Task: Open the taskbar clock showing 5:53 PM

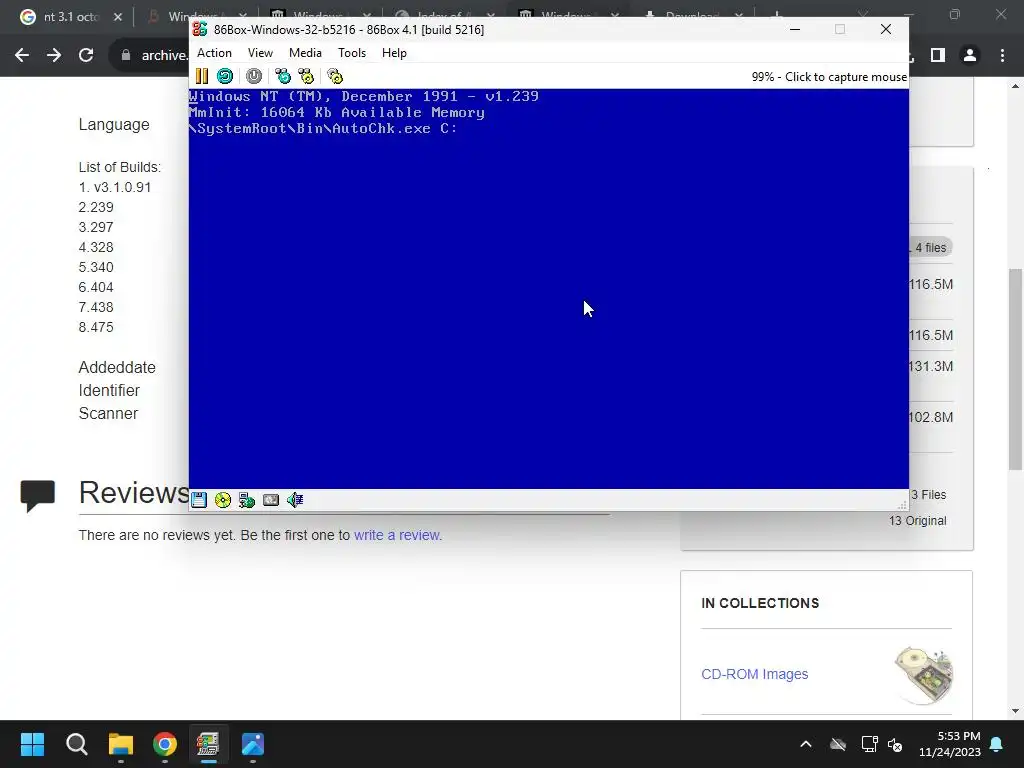Action: [x=950, y=744]
